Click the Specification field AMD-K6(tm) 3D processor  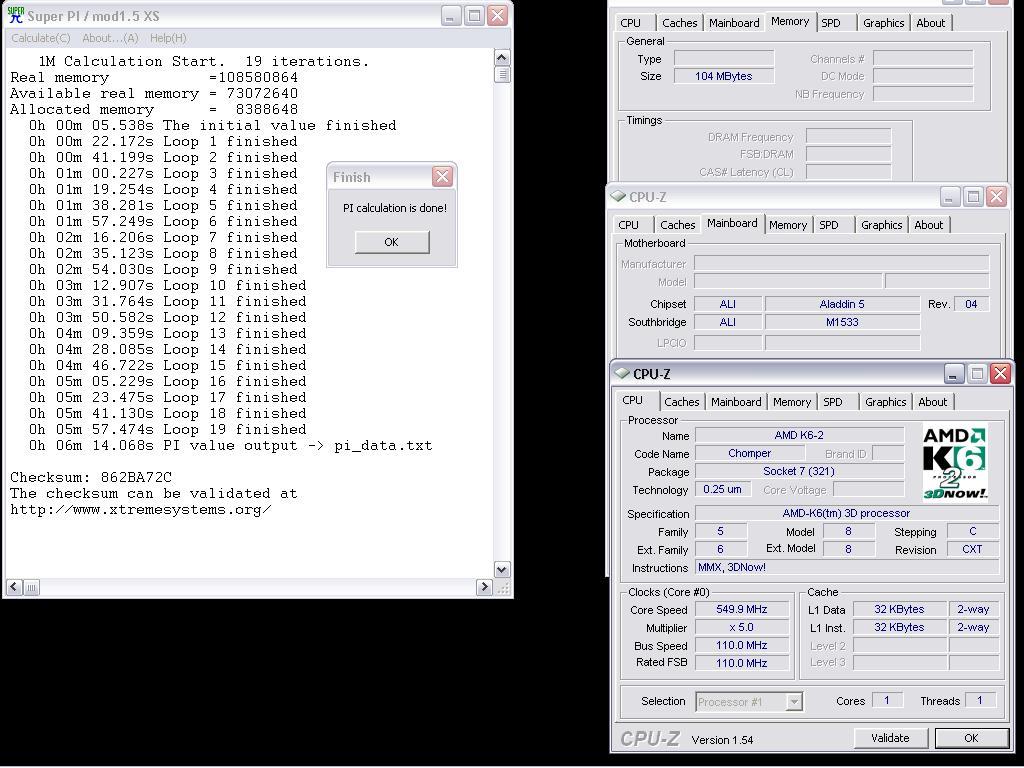click(x=847, y=513)
